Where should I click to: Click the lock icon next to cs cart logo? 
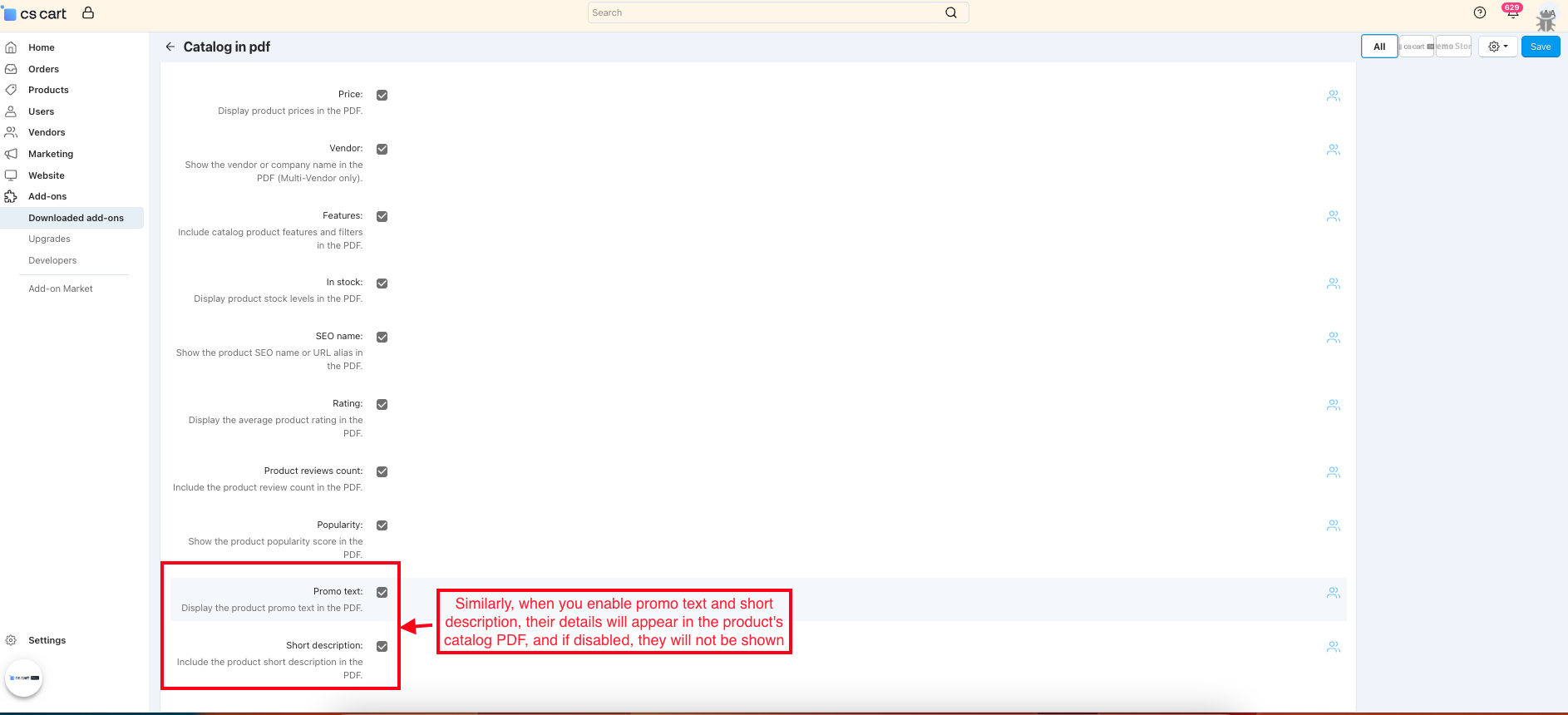point(88,12)
